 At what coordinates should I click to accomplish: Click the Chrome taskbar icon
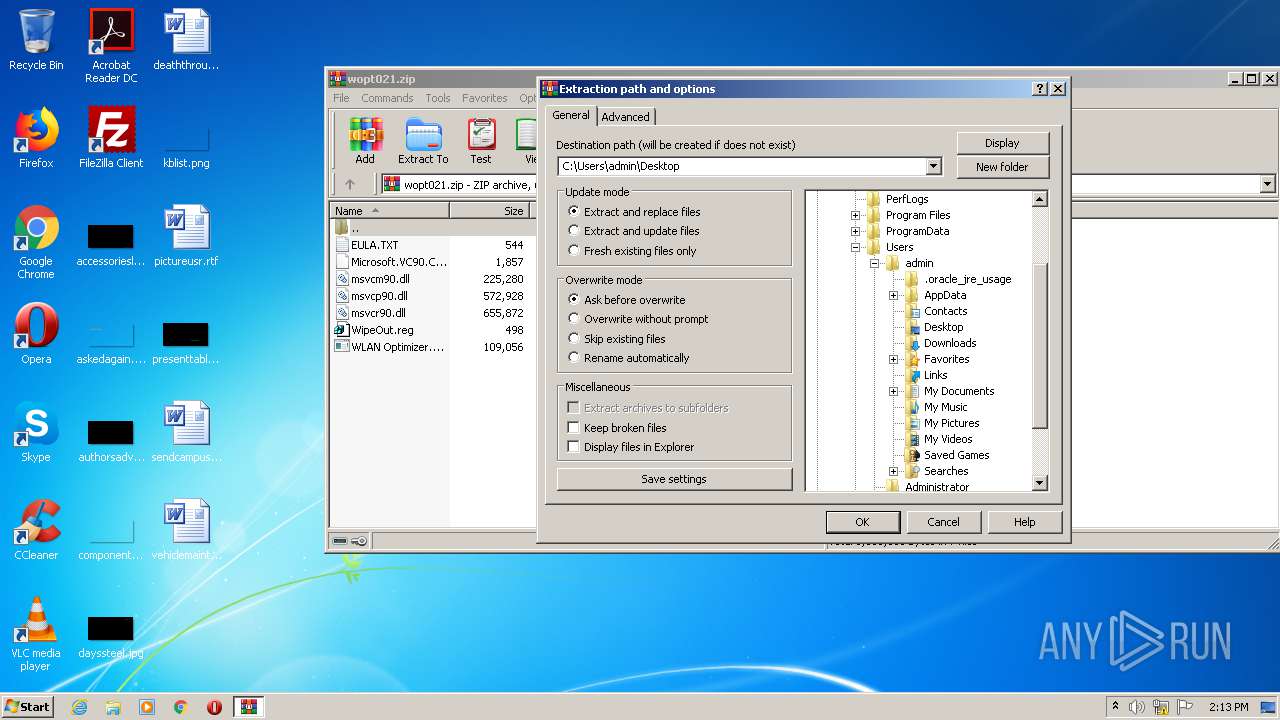pos(181,707)
